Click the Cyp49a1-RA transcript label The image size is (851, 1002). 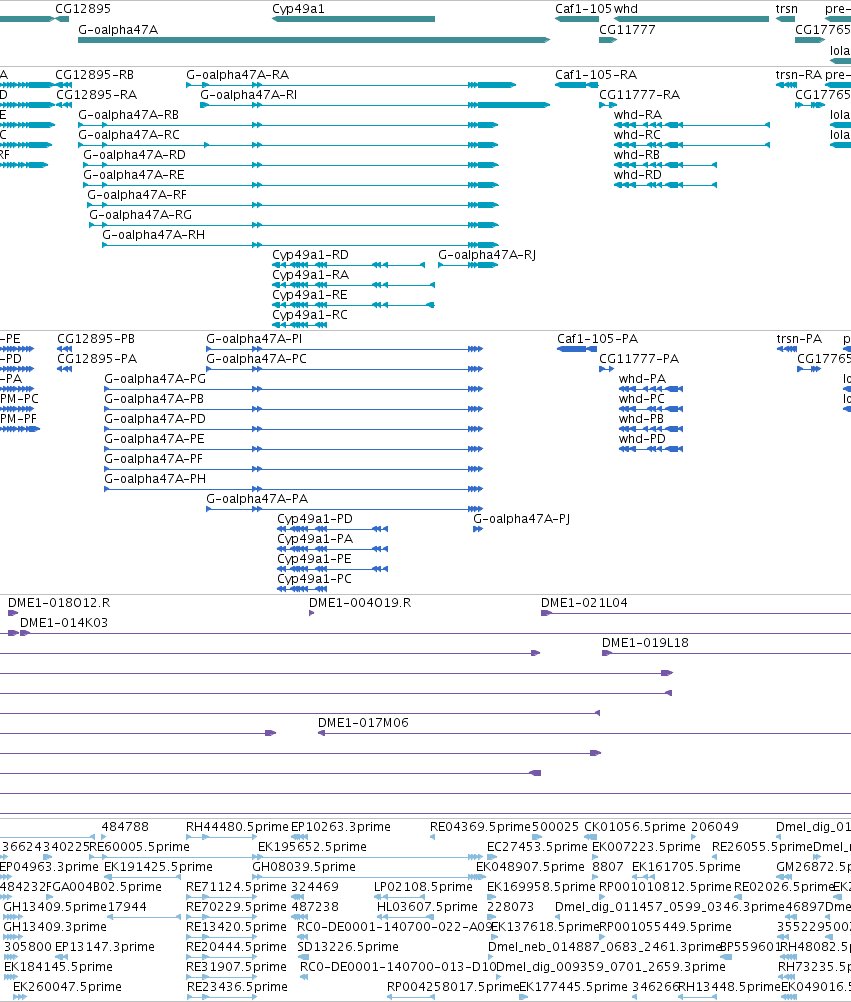pyautogui.click(x=310, y=275)
